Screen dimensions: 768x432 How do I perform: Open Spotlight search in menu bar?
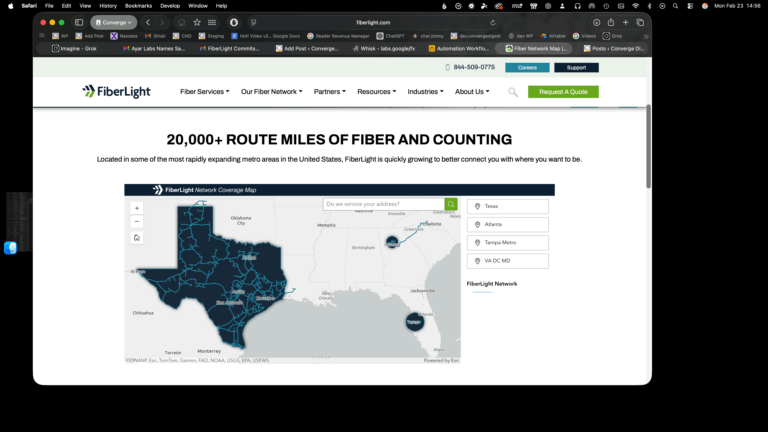[675, 6]
